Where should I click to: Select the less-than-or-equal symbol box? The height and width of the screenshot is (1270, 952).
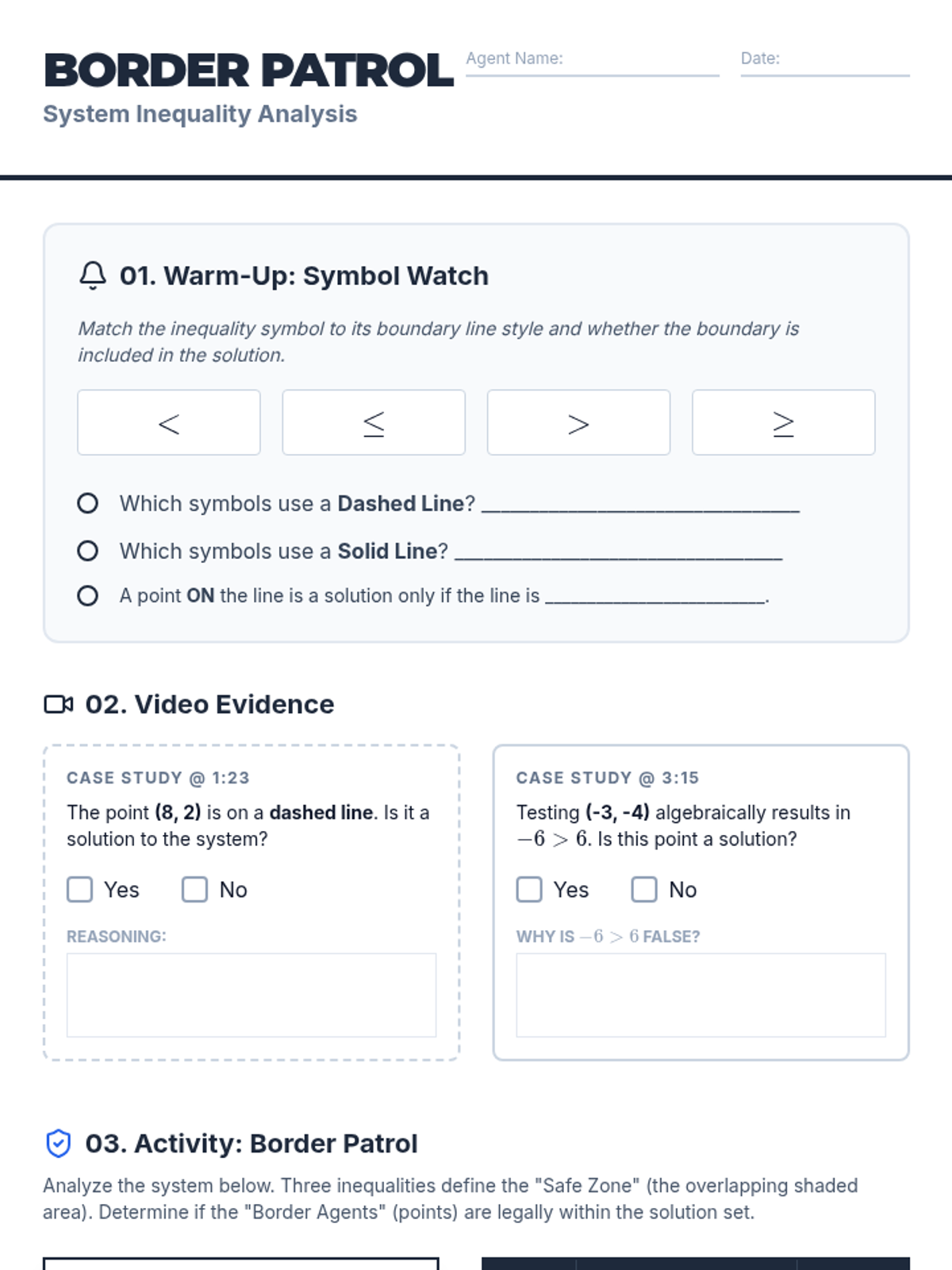pos(374,422)
